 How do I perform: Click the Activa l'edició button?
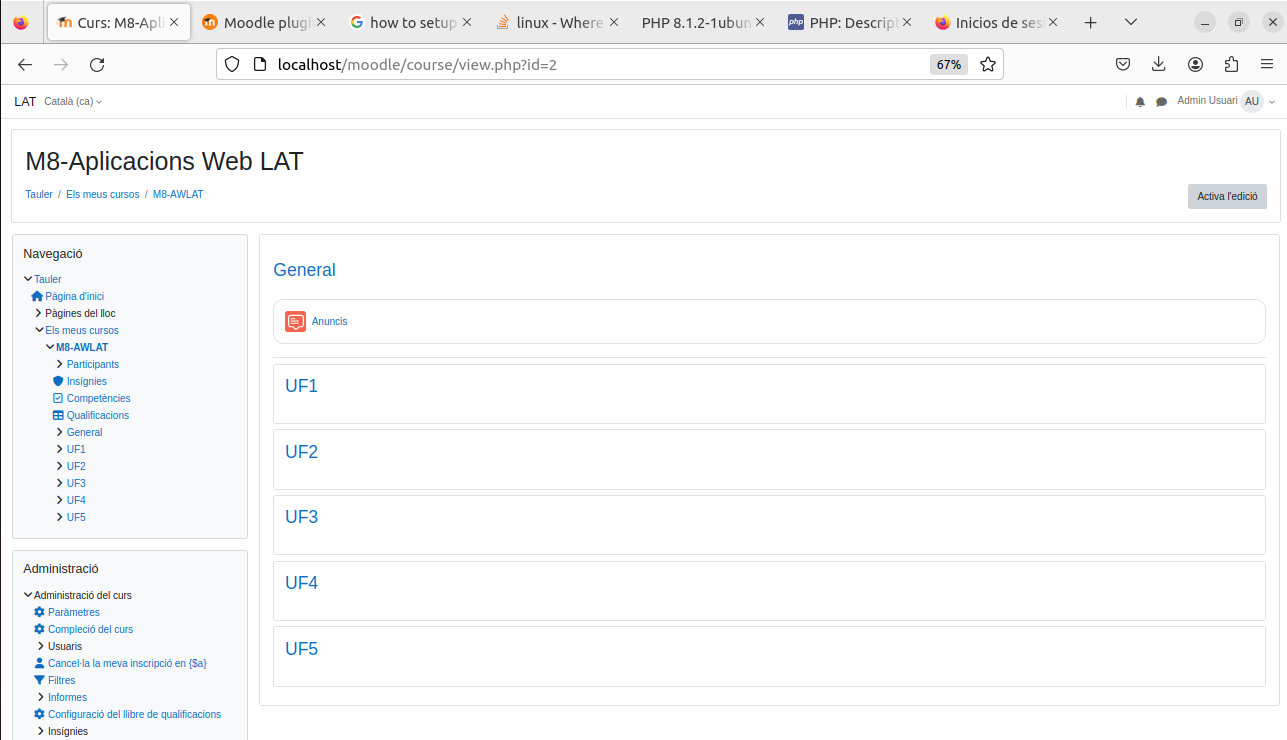pos(1226,197)
